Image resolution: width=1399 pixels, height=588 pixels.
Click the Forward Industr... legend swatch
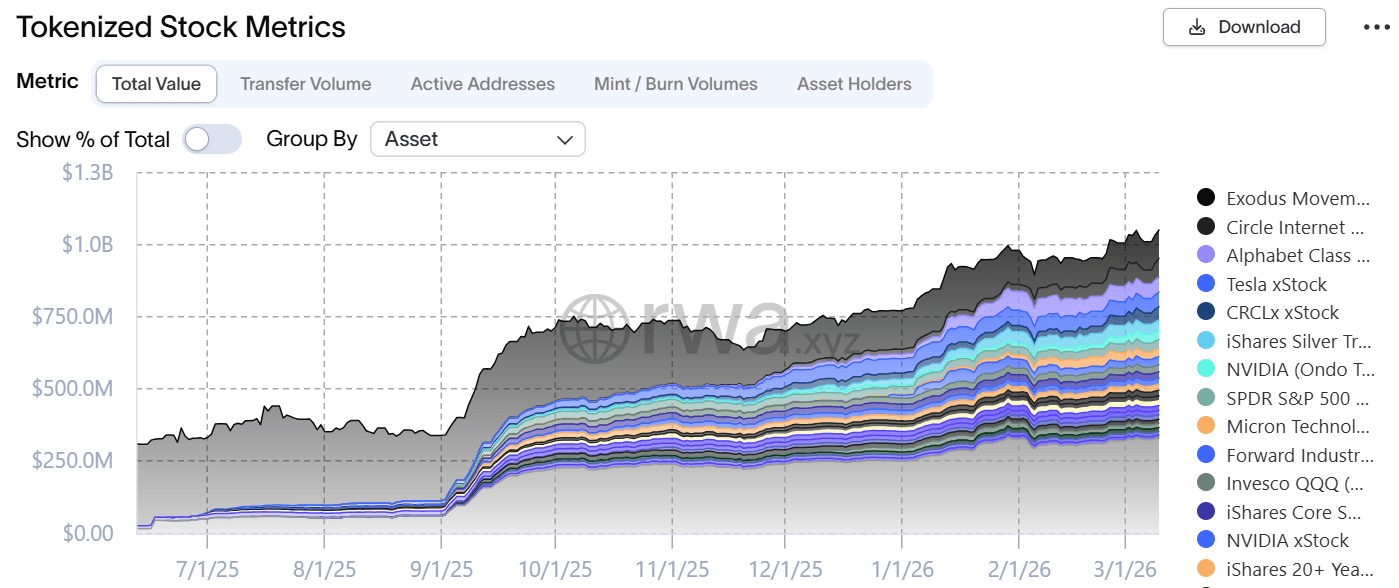pos(1206,455)
